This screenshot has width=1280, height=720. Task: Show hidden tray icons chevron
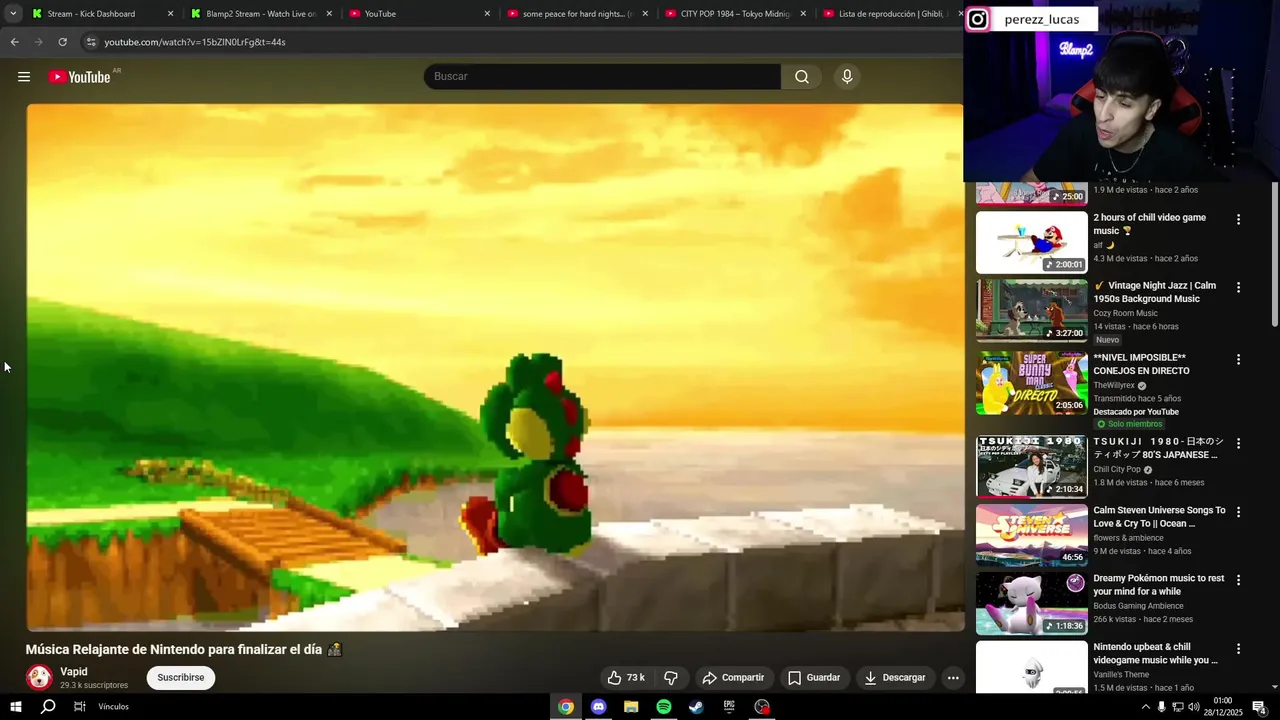1146,707
